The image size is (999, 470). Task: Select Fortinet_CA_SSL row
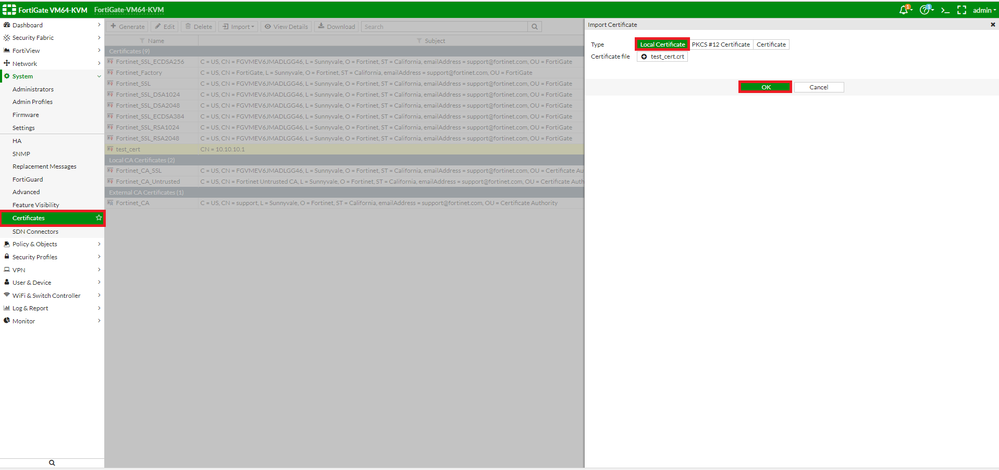(344, 171)
